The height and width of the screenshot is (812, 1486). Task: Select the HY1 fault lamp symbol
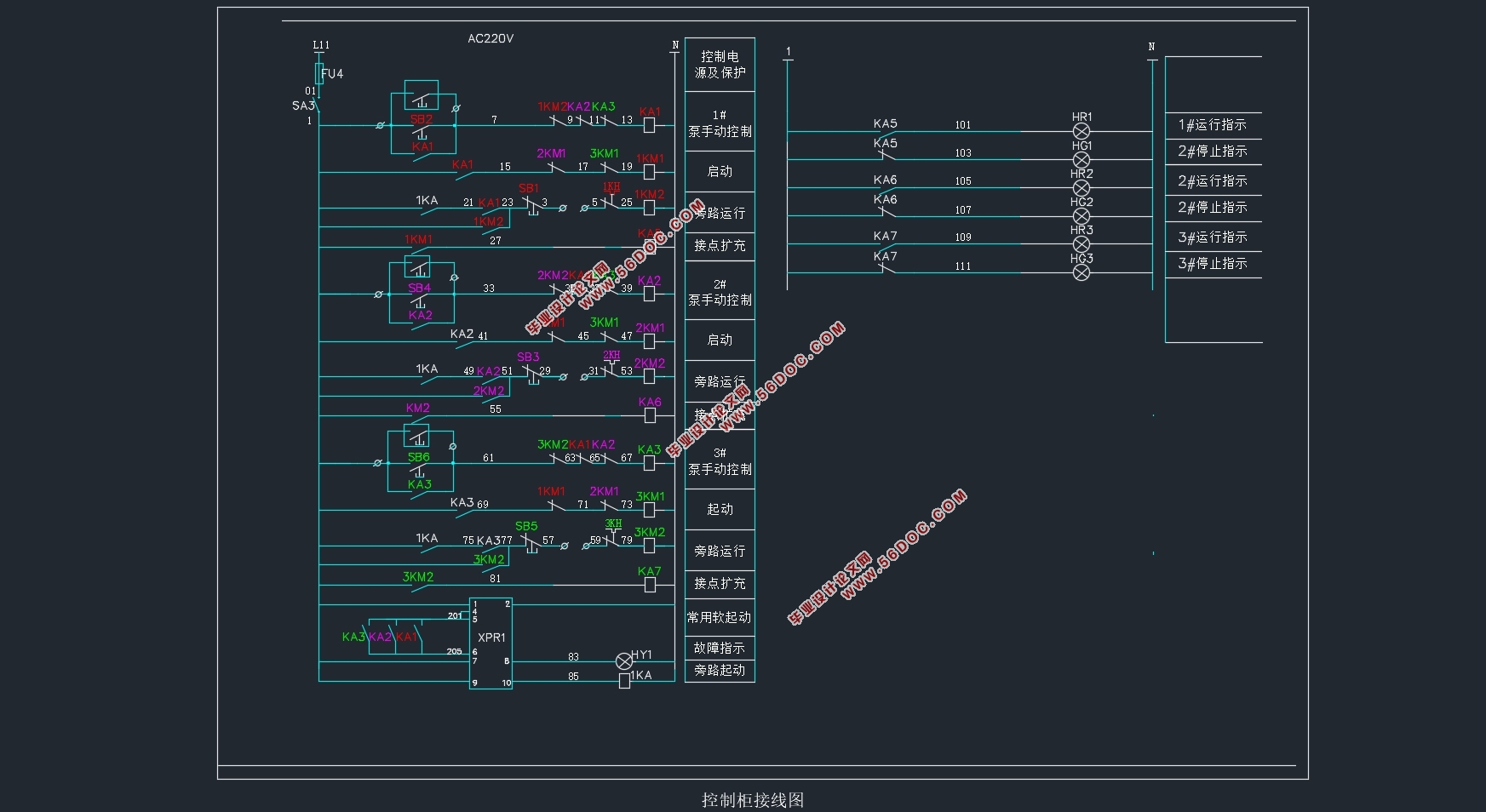click(x=624, y=661)
